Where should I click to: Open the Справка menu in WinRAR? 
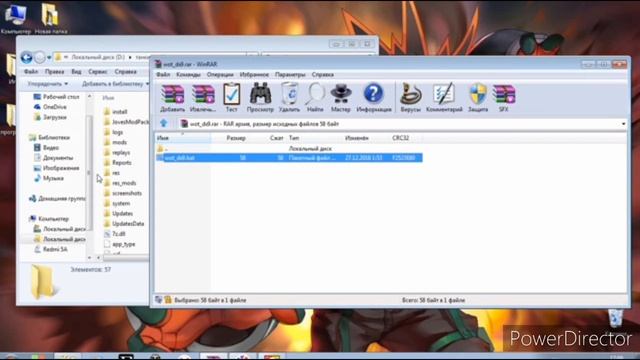(322, 75)
